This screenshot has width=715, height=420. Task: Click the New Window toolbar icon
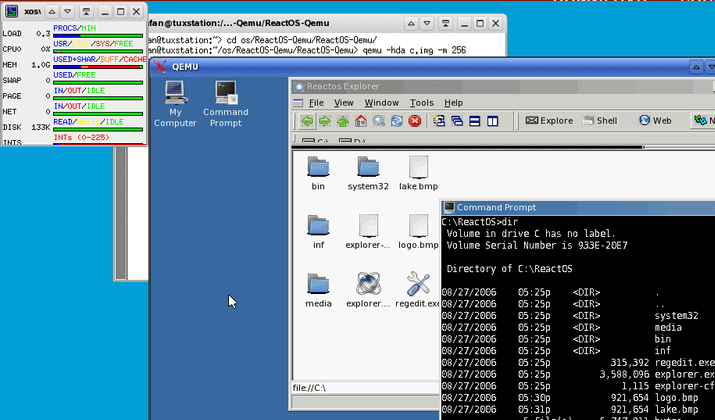pyautogui.click(x=439, y=121)
